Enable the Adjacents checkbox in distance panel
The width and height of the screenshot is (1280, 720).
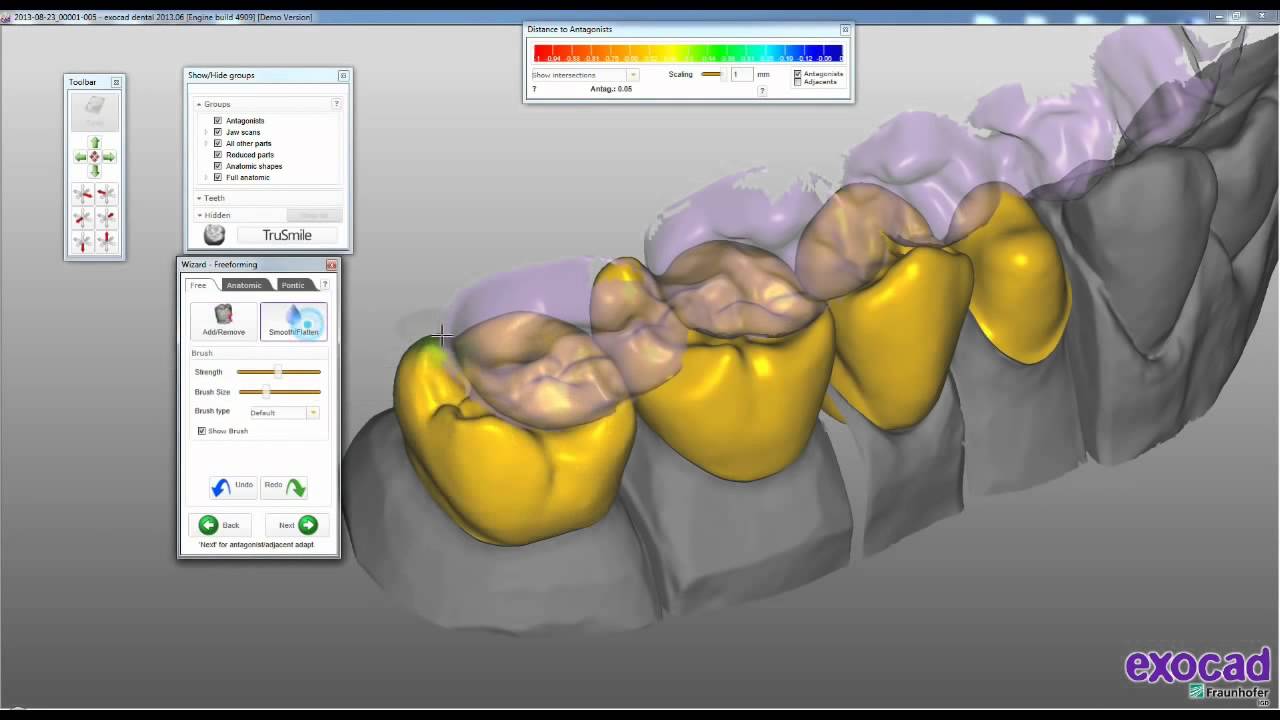797,82
